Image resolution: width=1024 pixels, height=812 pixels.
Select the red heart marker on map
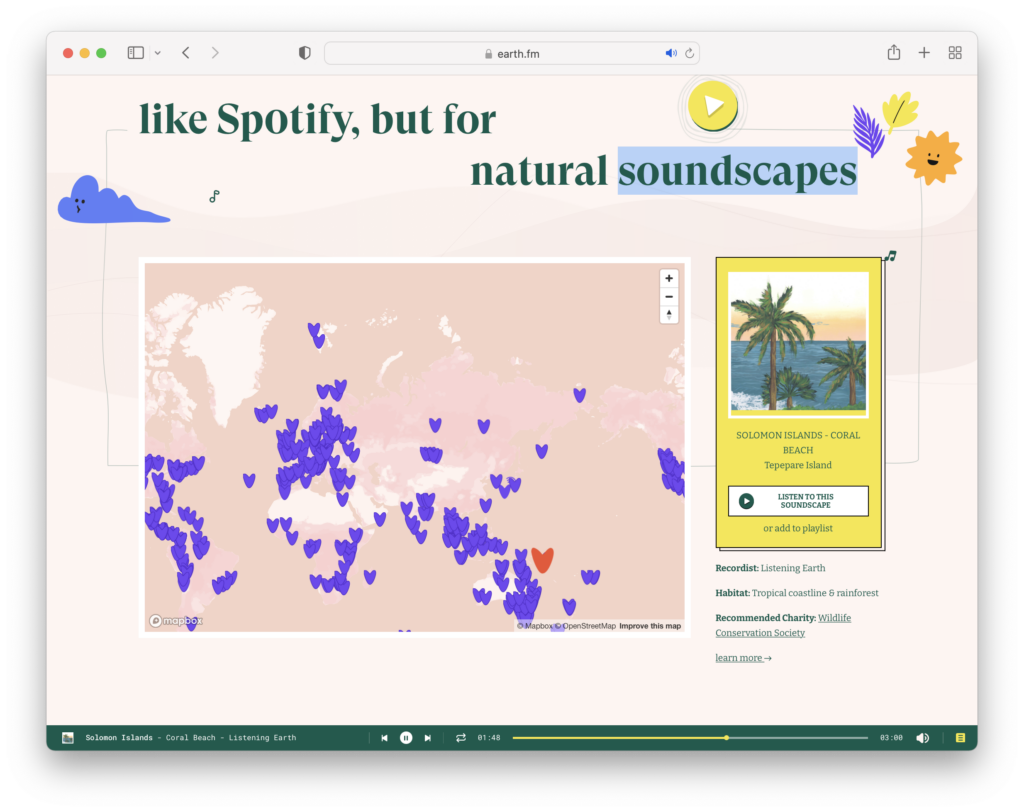point(542,559)
